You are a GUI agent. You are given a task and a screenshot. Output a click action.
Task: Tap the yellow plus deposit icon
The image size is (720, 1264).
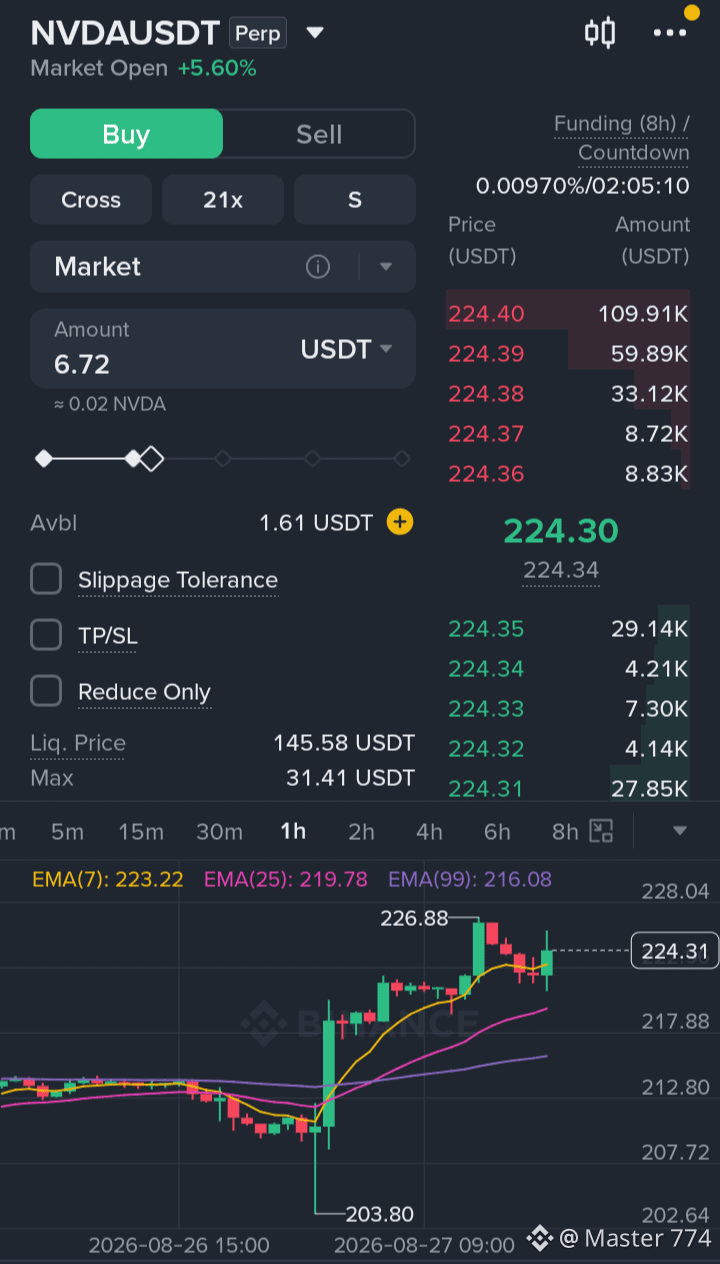click(400, 522)
